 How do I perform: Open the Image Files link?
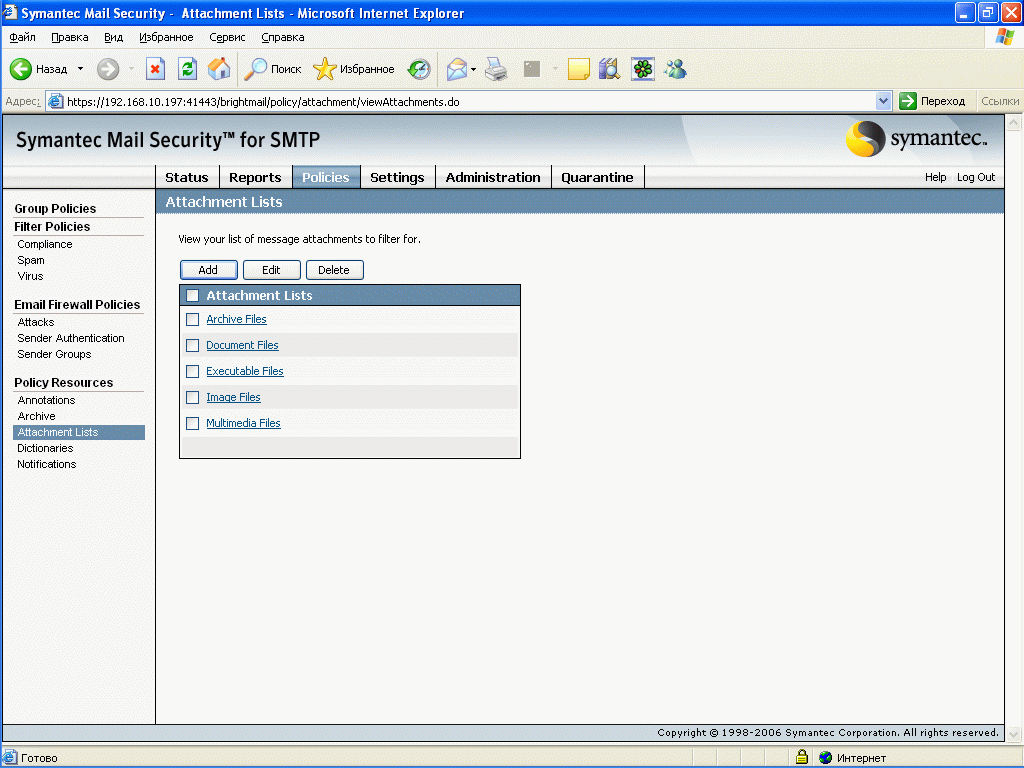[233, 397]
